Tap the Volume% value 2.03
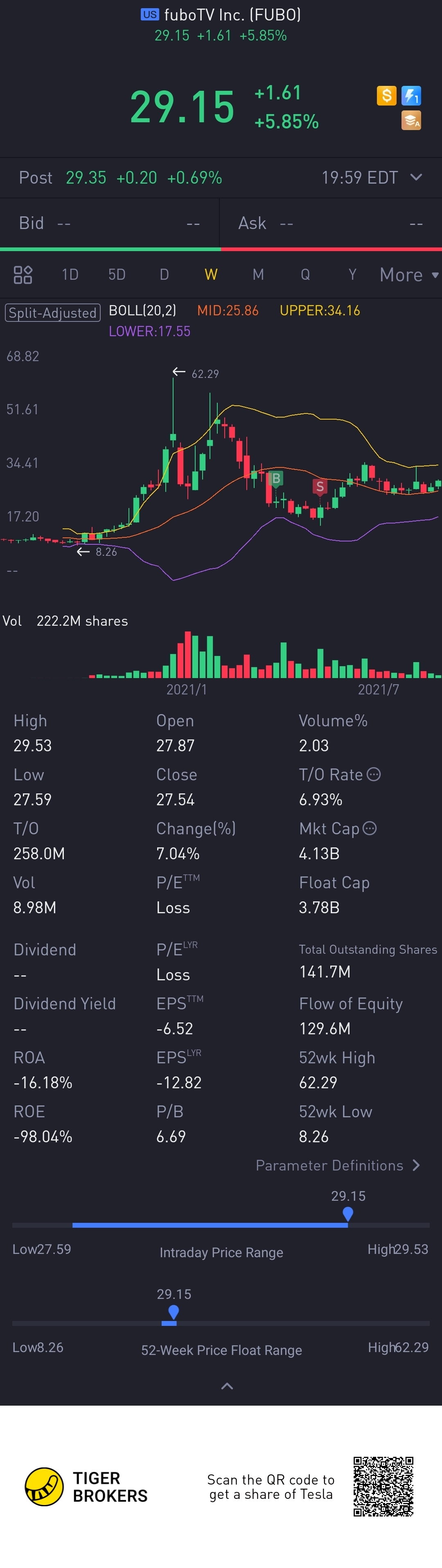Viewport: 442px width, 1568px height. (313, 746)
